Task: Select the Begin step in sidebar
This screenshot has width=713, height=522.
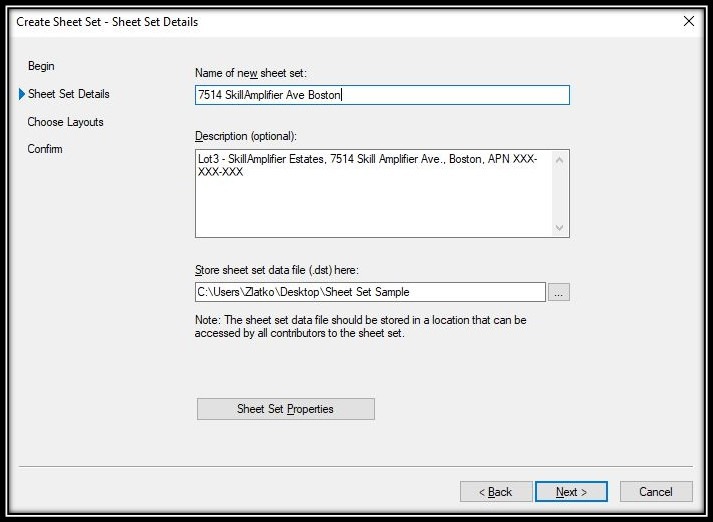Action: [41, 66]
